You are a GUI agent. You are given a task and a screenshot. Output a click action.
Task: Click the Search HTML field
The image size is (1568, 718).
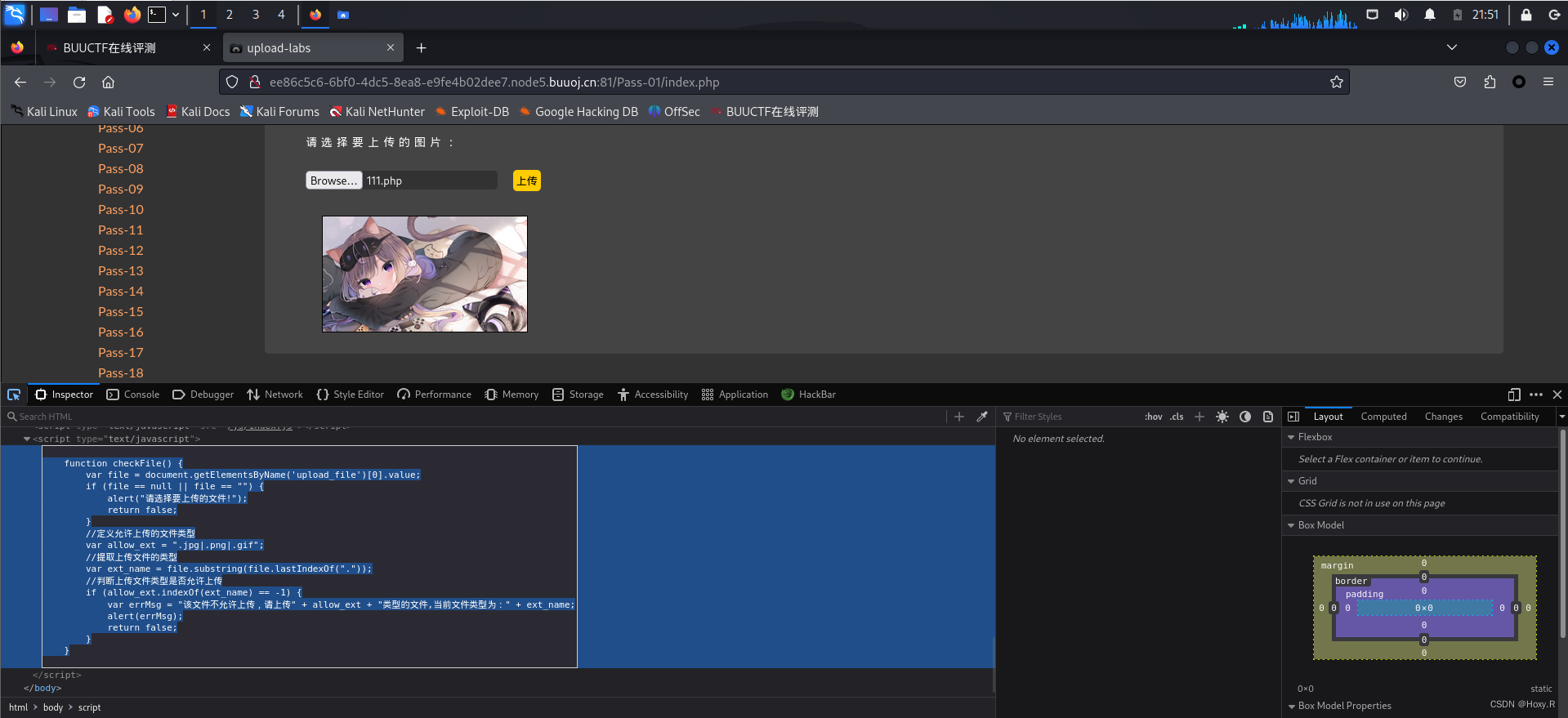click(474, 417)
